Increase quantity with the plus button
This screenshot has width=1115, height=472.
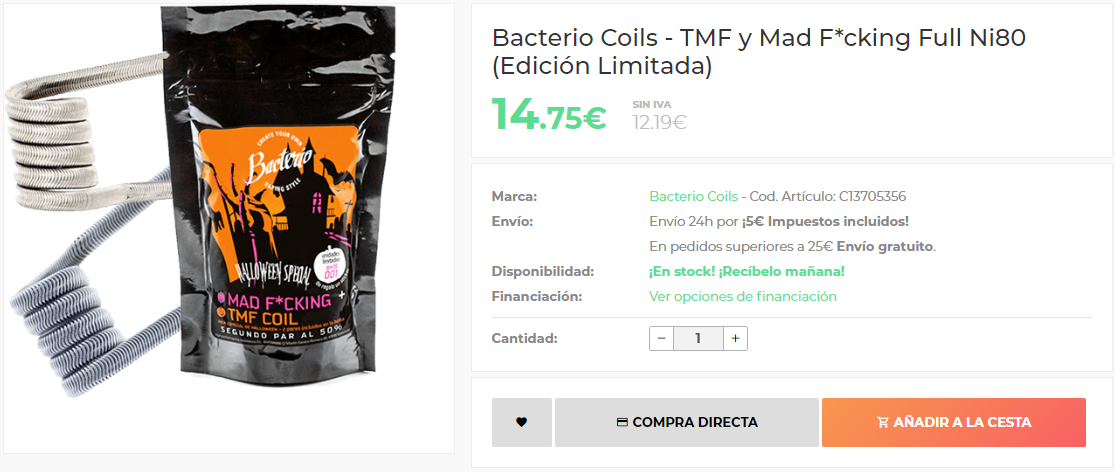tap(735, 338)
